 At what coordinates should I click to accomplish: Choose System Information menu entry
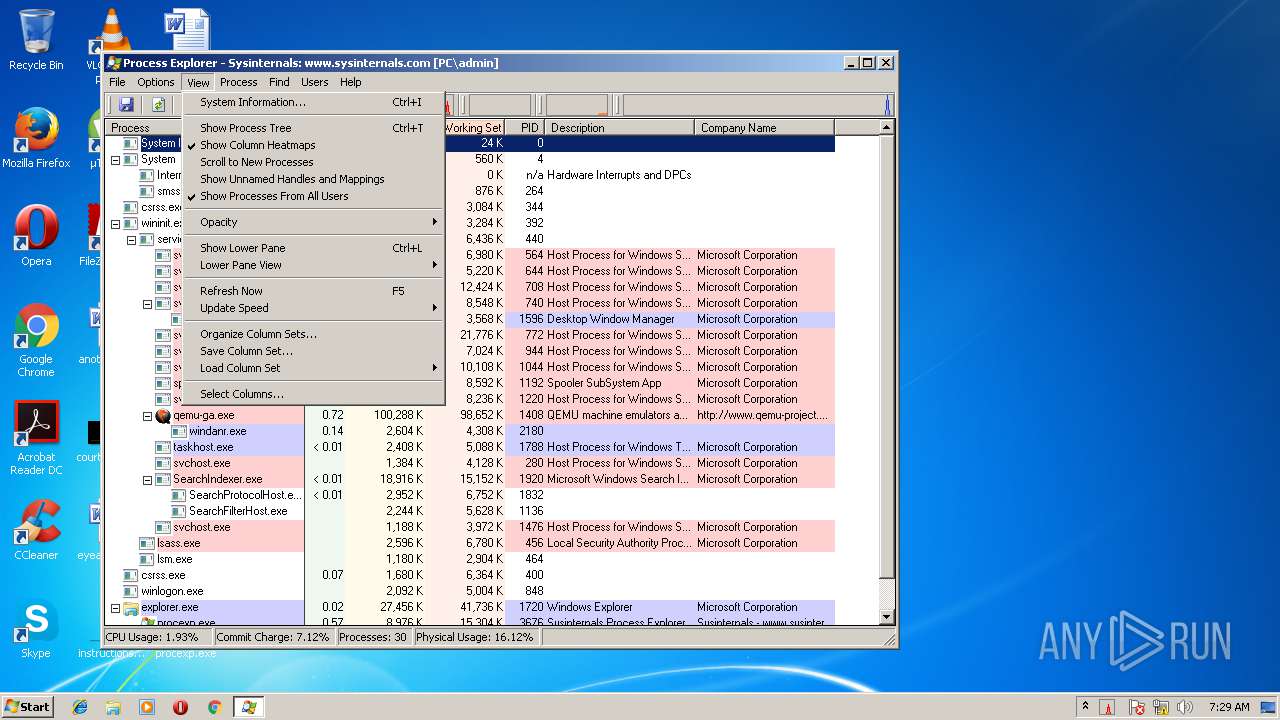coord(314,102)
